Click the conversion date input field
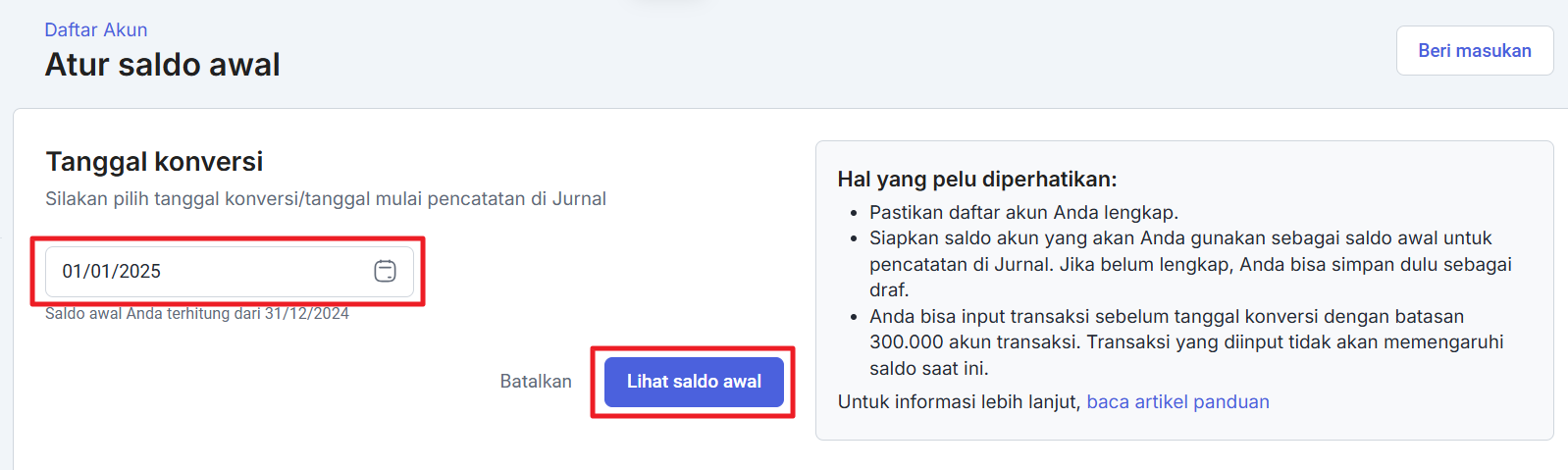Viewport: 1568px width, 470px height. pos(206,271)
